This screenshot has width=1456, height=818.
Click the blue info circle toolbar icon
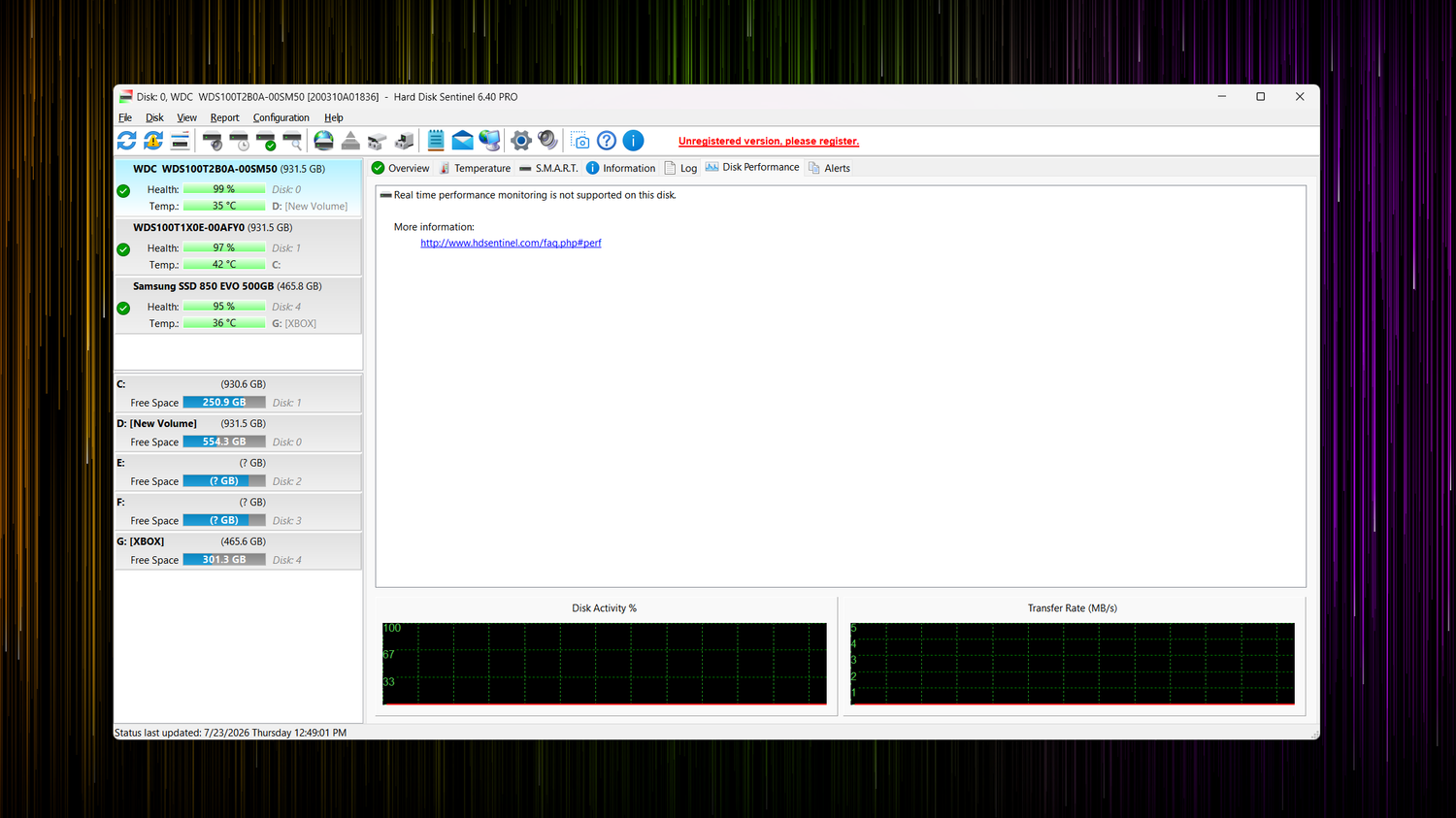pos(633,141)
